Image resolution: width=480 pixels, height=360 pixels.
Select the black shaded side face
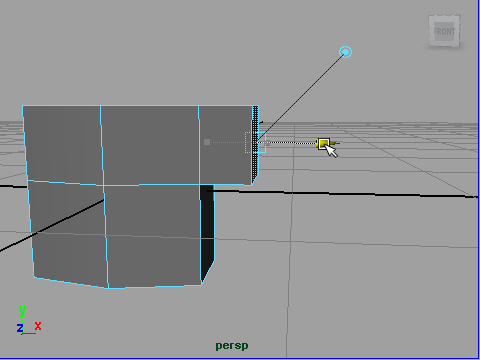pos(207,230)
